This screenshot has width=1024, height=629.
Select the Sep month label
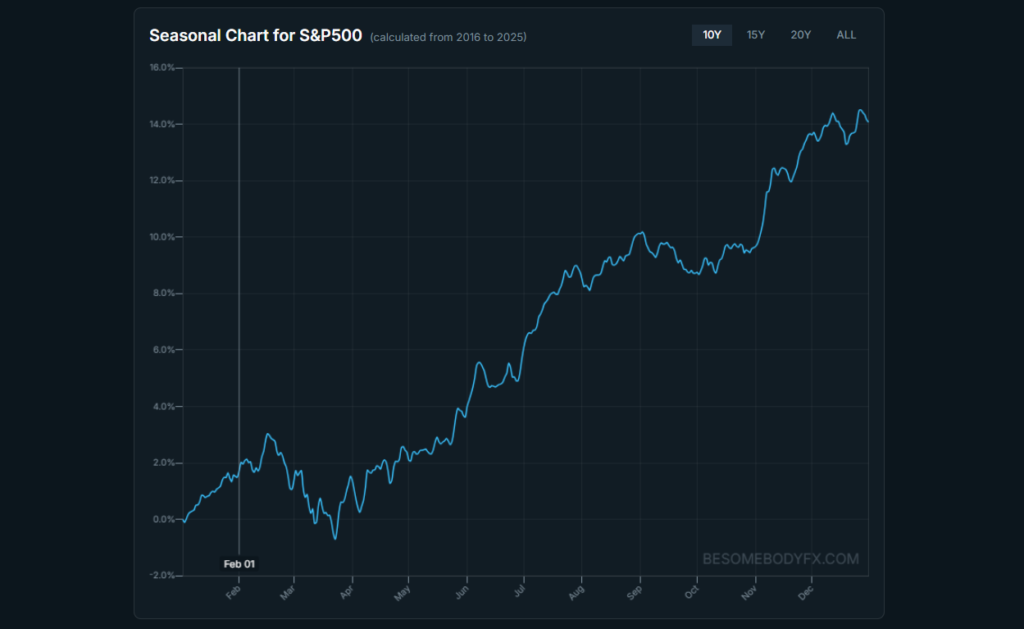pos(634,592)
